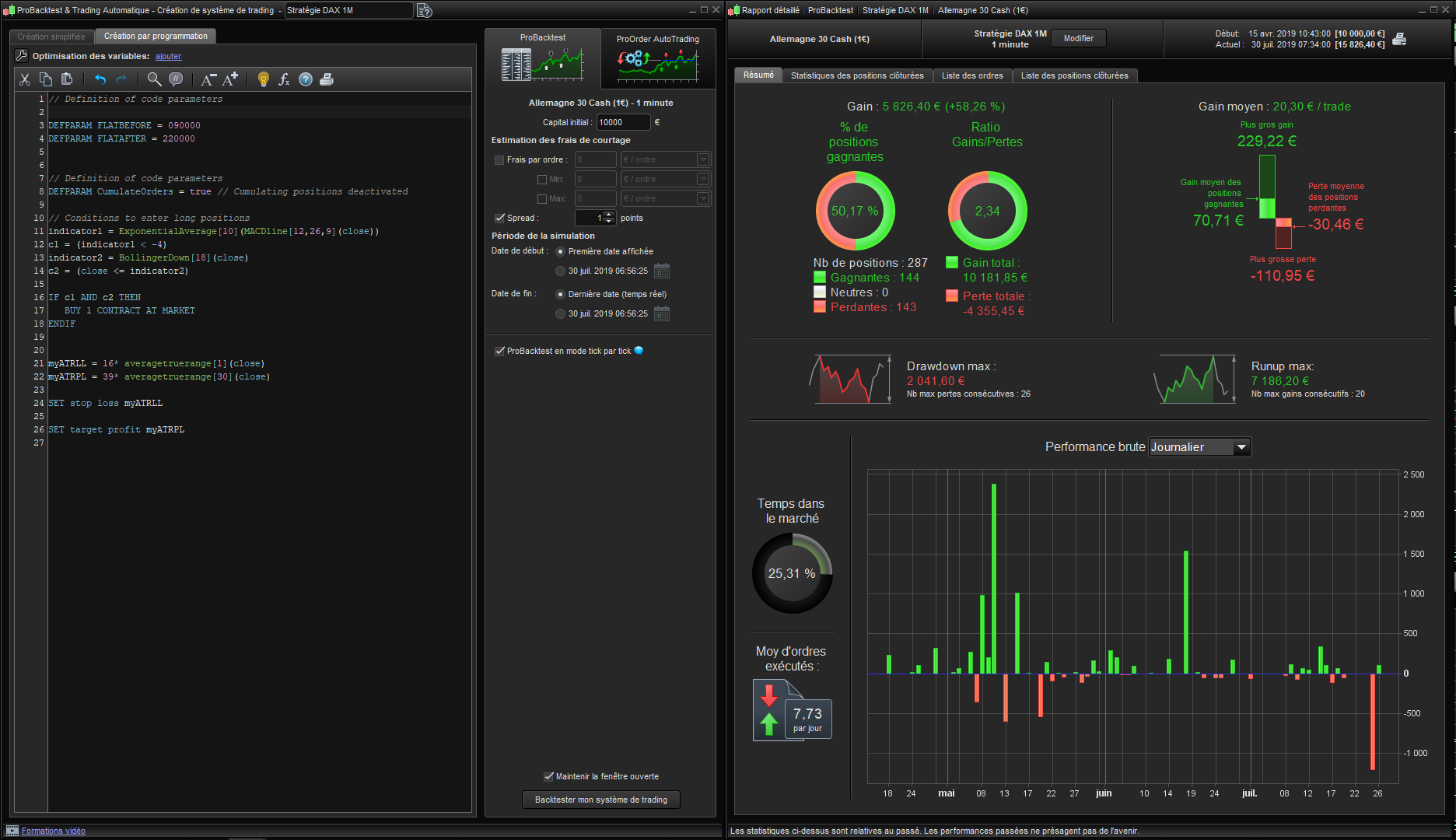1456x840 pixels.
Task: Open calendar picker for start date
Action: point(662,271)
